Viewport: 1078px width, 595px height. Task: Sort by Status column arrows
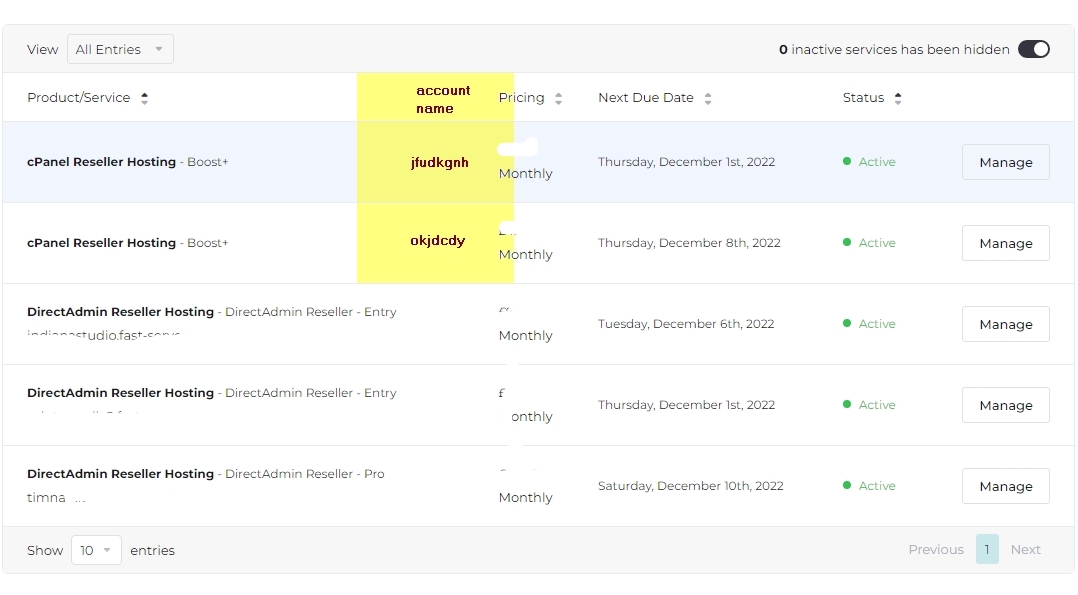(x=898, y=98)
